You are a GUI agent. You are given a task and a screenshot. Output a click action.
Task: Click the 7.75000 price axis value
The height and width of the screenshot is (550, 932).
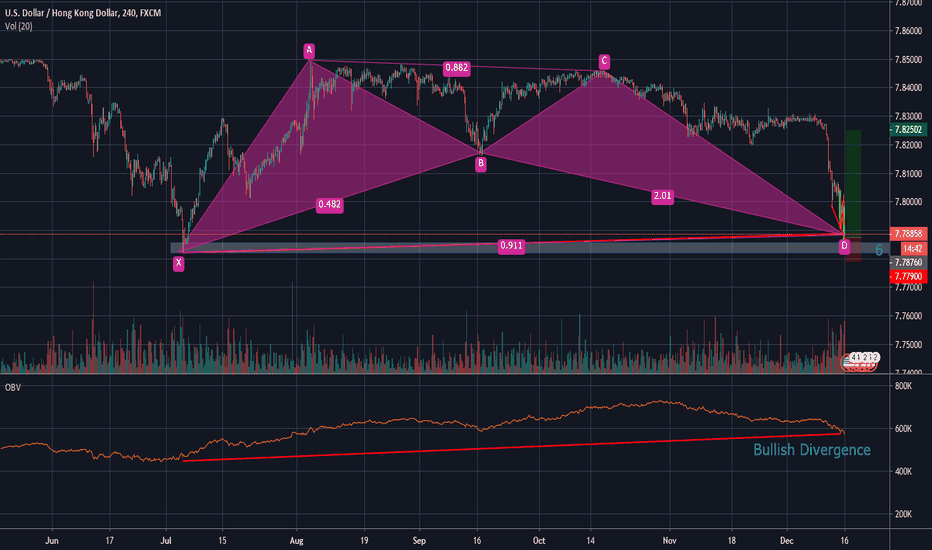point(908,345)
